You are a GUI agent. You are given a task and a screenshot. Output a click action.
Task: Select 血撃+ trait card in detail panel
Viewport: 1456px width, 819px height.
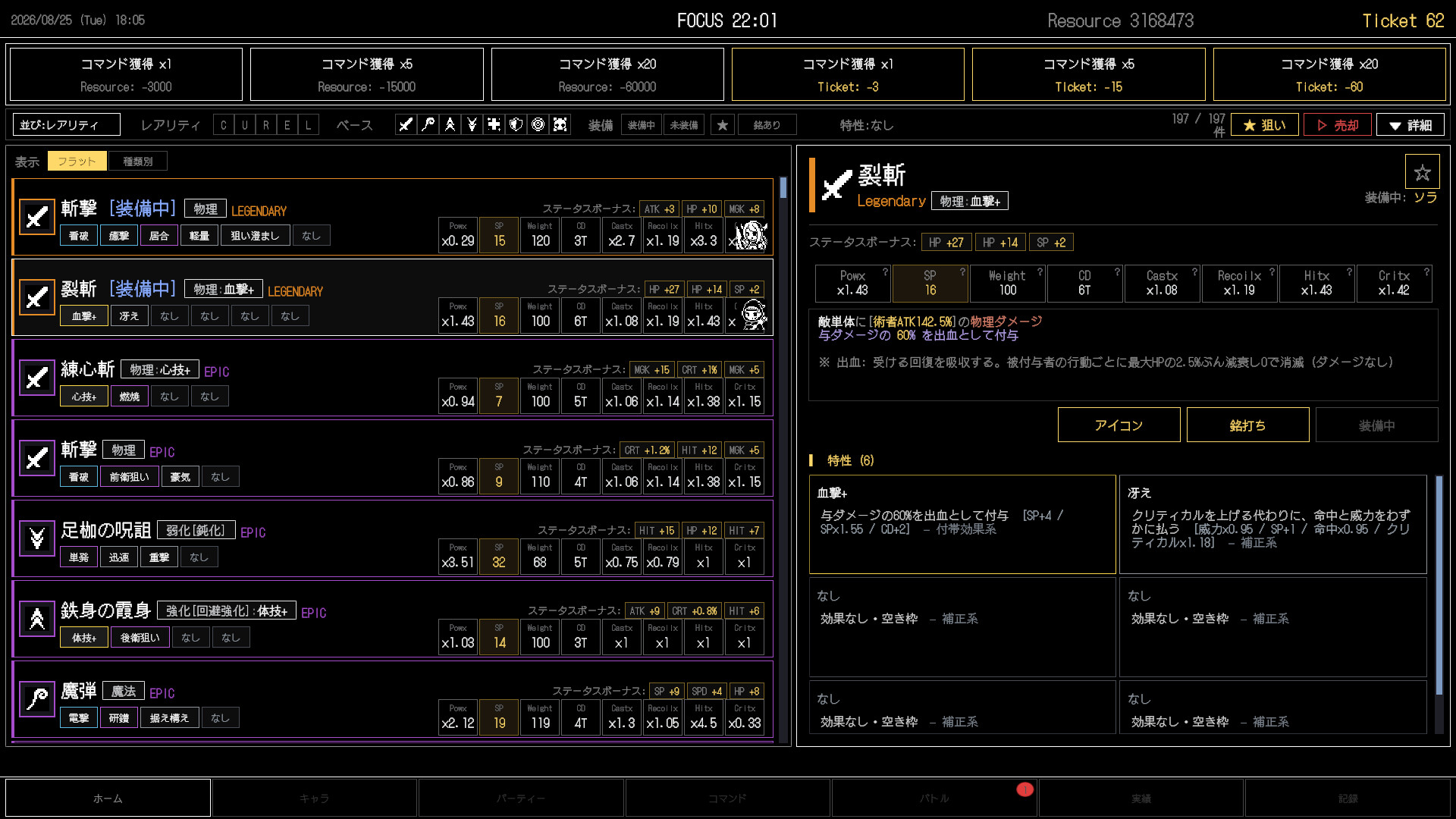[x=963, y=525]
